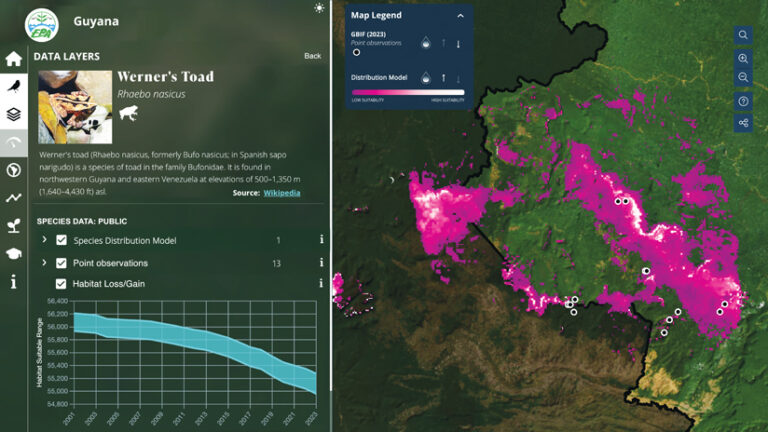The image size is (768, 432).
Task: Click the Werner's Toad photo thumbnail
Action: click(x=75, y=107)
